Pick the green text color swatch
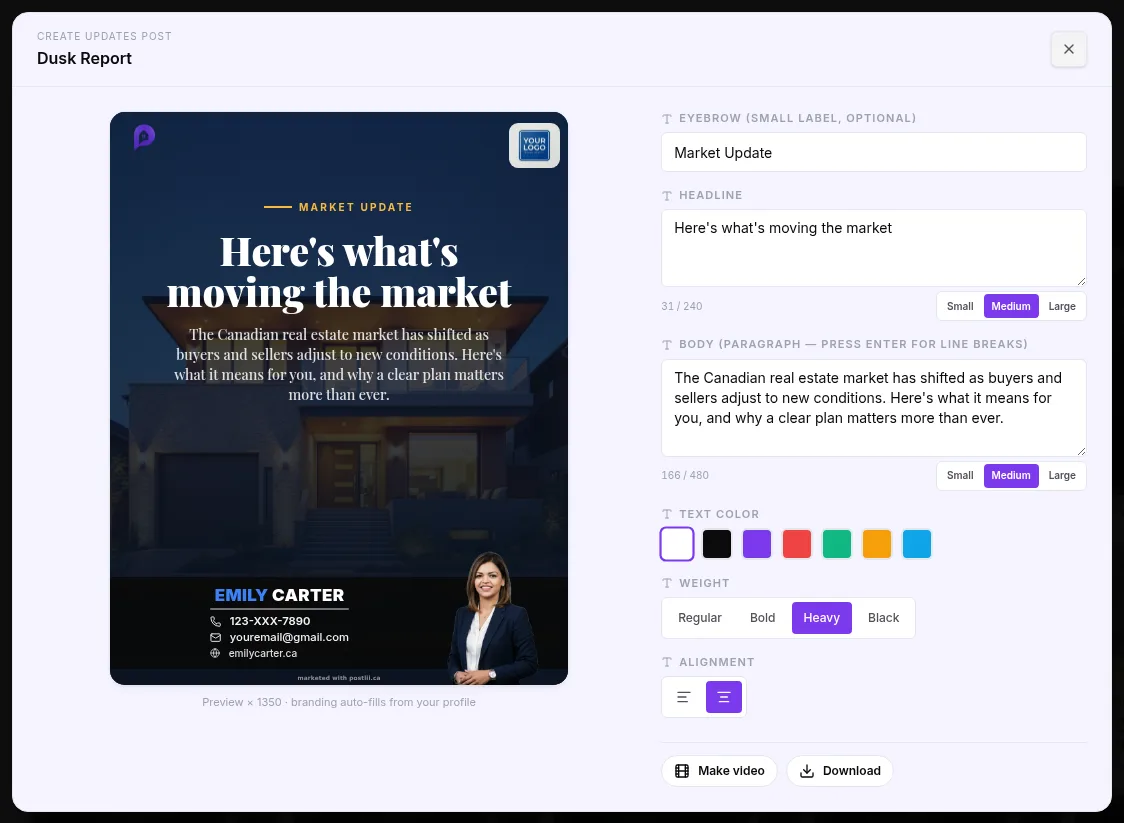The height and width of the screenshot is (823, 1124). (837, 543)
